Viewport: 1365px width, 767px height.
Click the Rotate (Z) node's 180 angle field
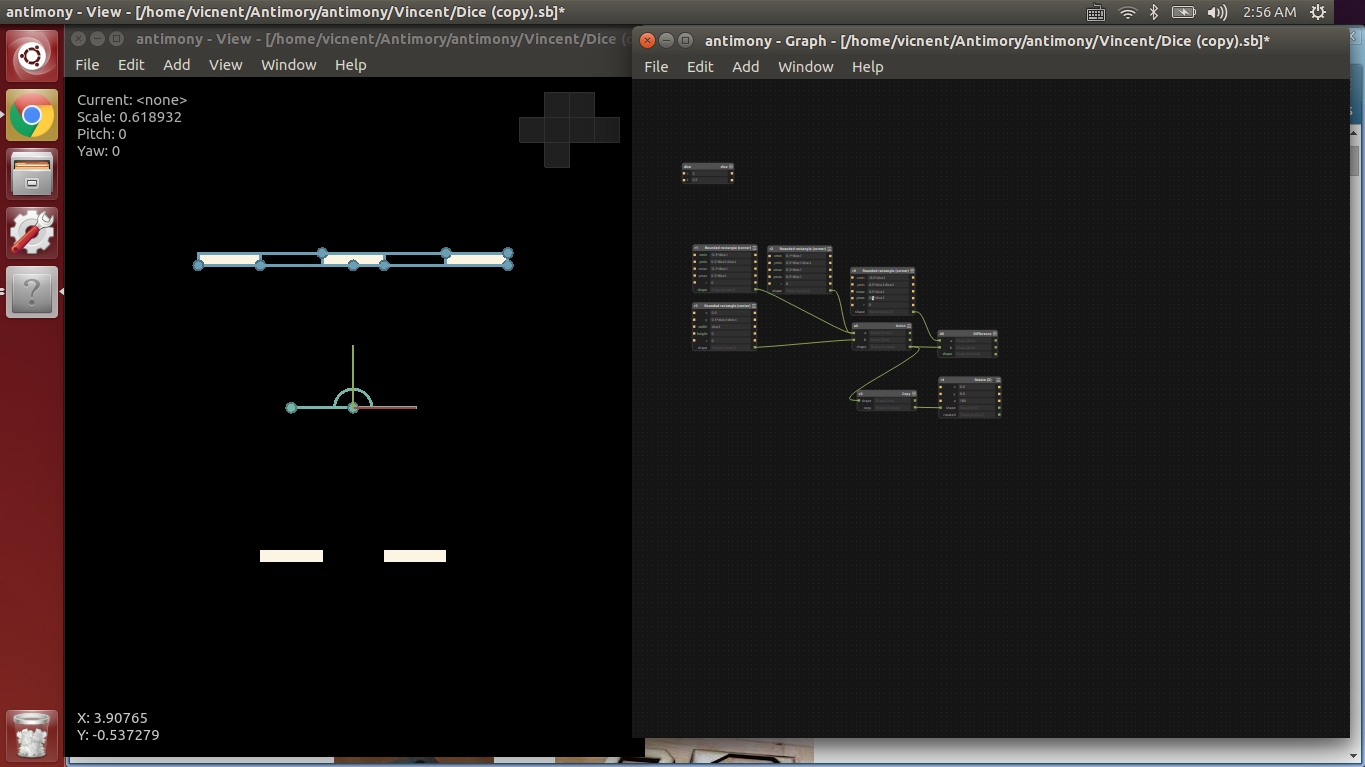976,401
